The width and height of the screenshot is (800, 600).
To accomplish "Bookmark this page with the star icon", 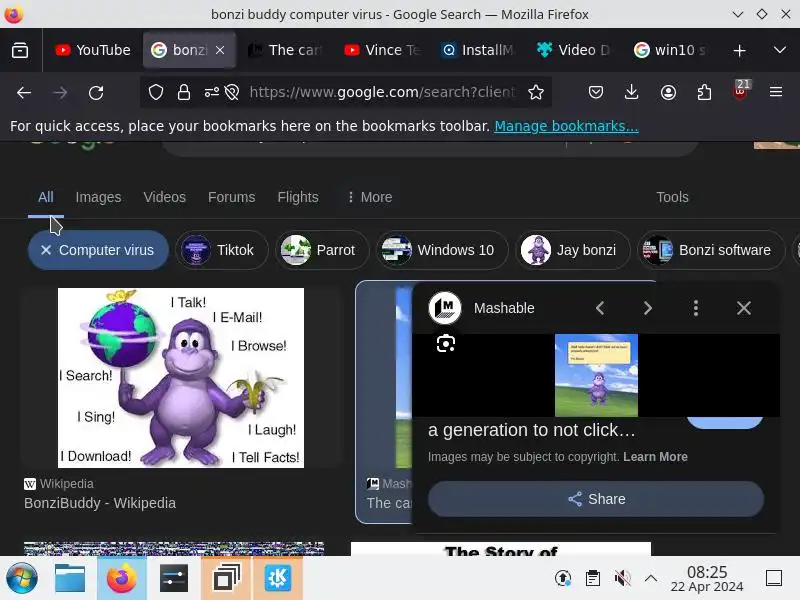I will (536, 92).
